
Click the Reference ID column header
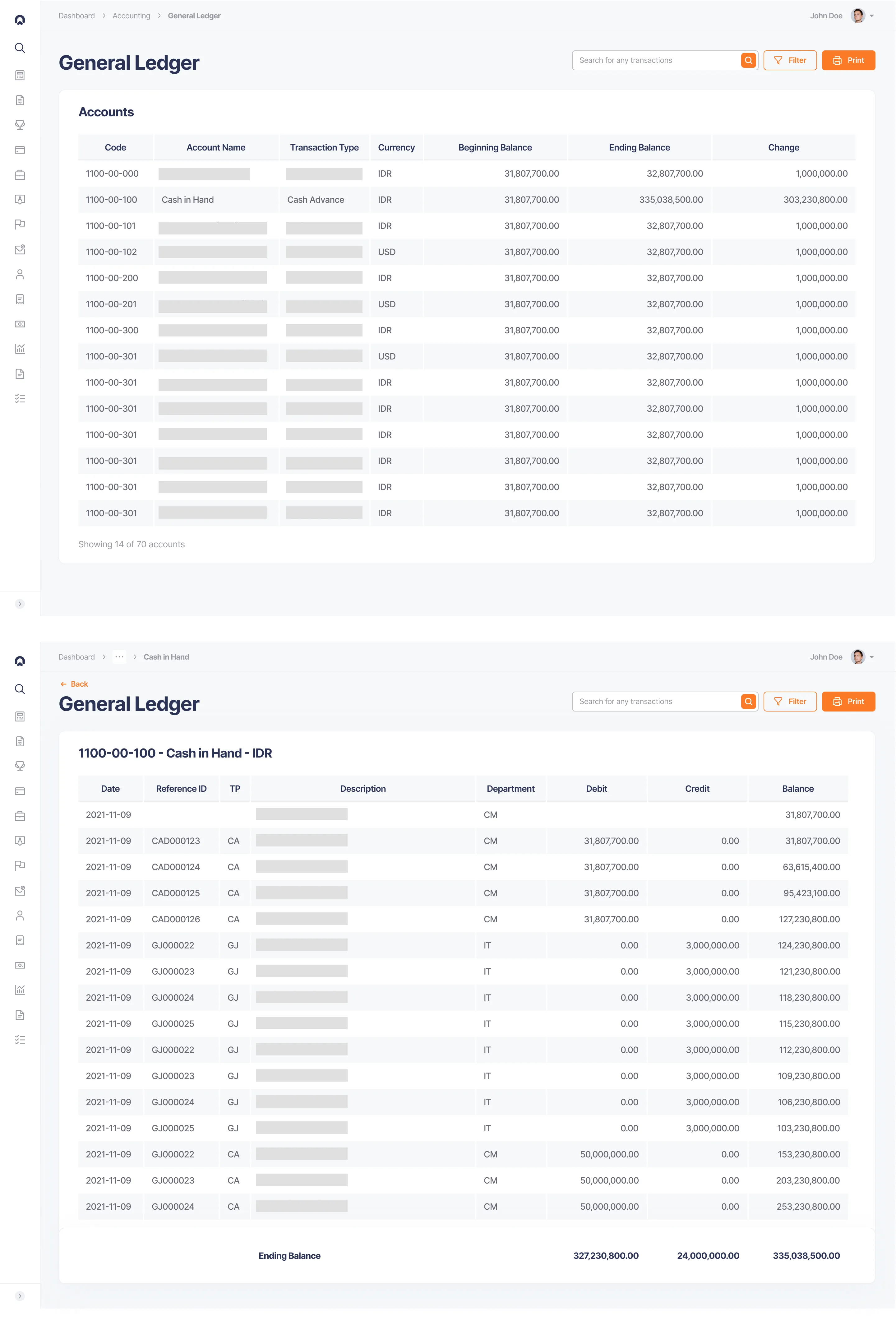(181, 788)
